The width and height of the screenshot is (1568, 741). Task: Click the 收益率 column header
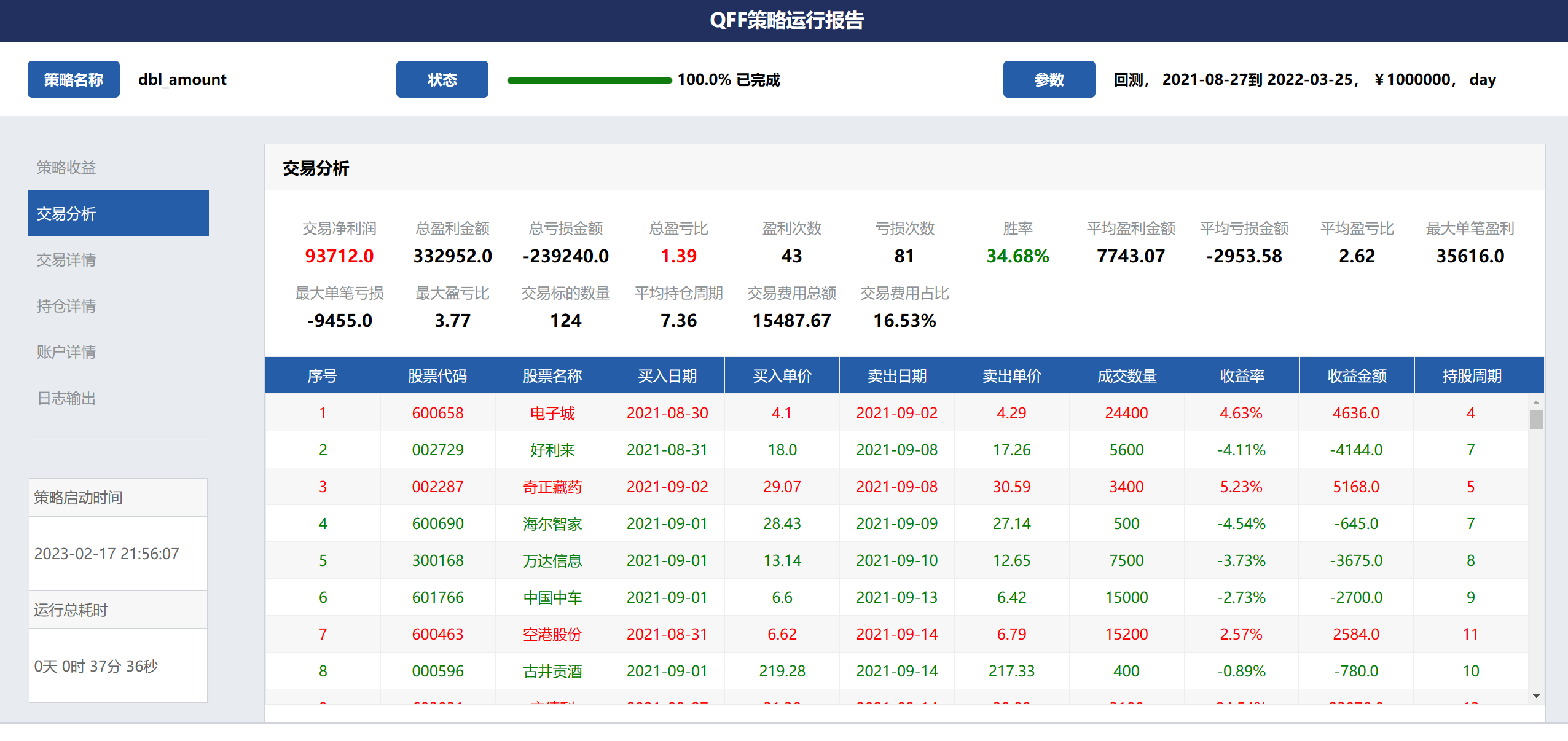click(1242, 375)
